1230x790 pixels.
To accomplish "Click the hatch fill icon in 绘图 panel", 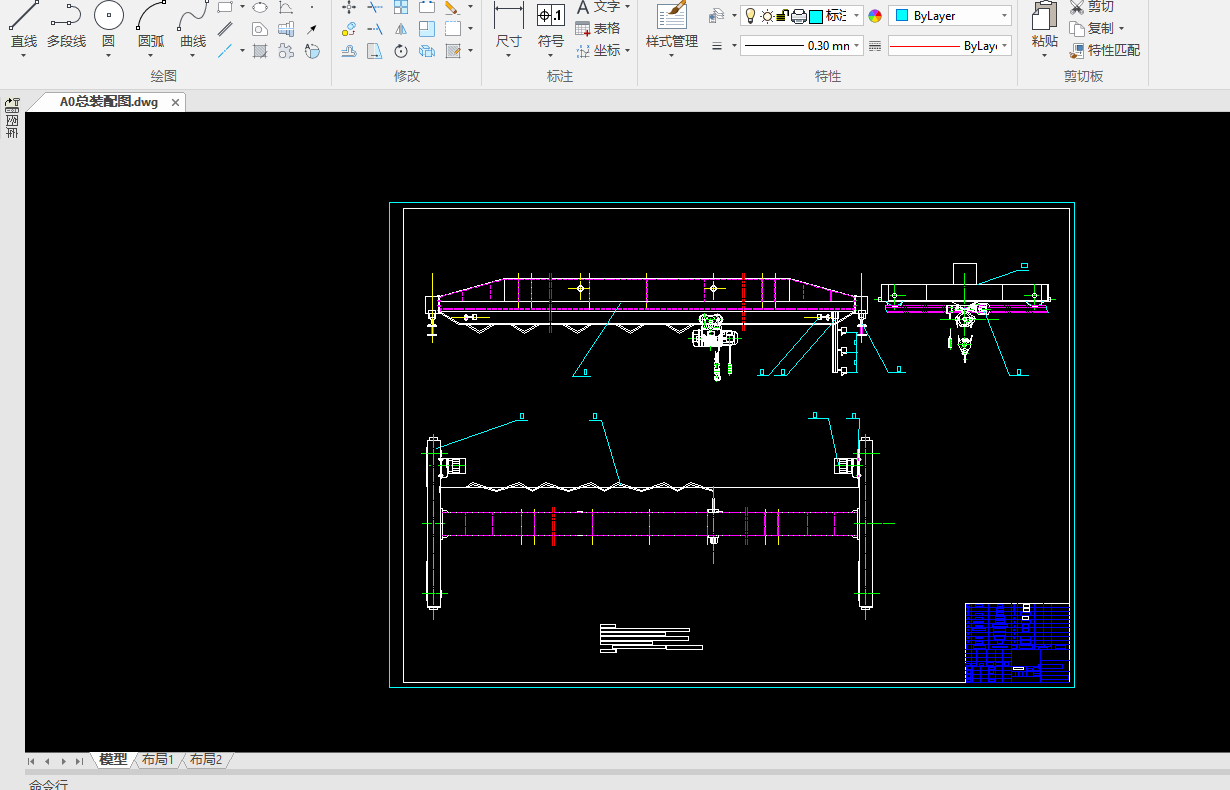I will pos(259,51).
